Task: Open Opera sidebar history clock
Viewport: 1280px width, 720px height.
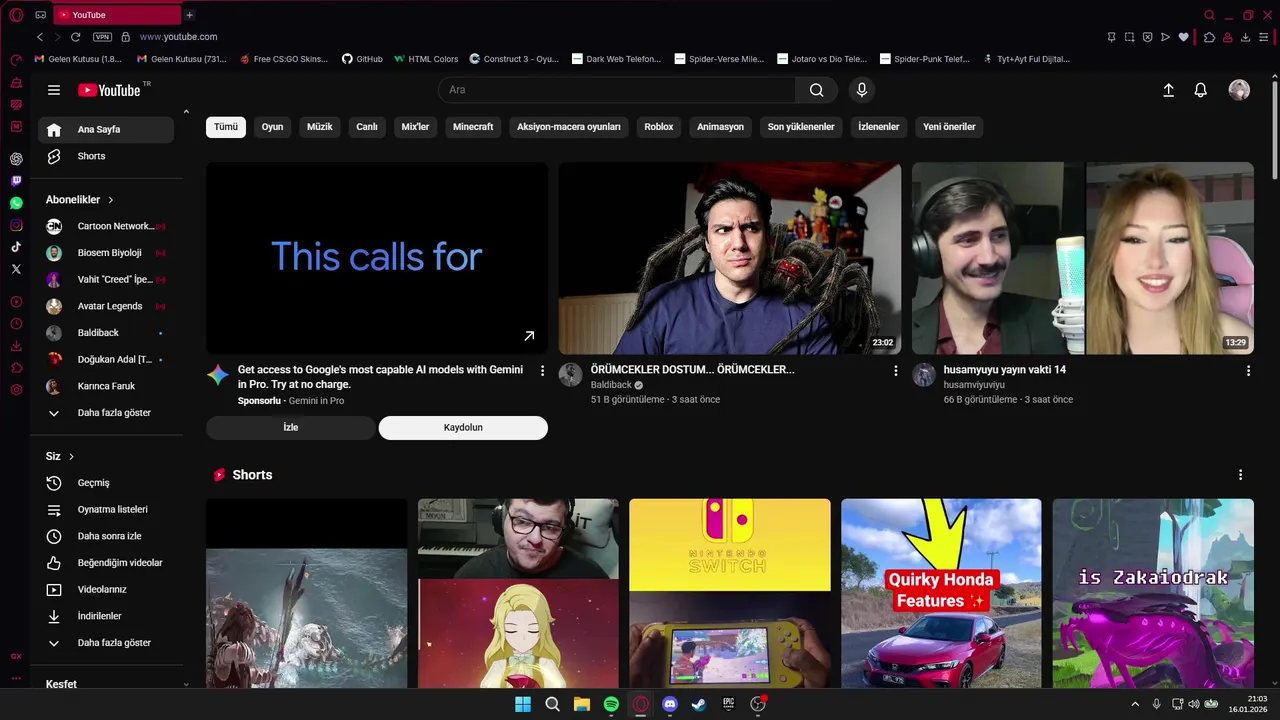Action: coord(16,323)
